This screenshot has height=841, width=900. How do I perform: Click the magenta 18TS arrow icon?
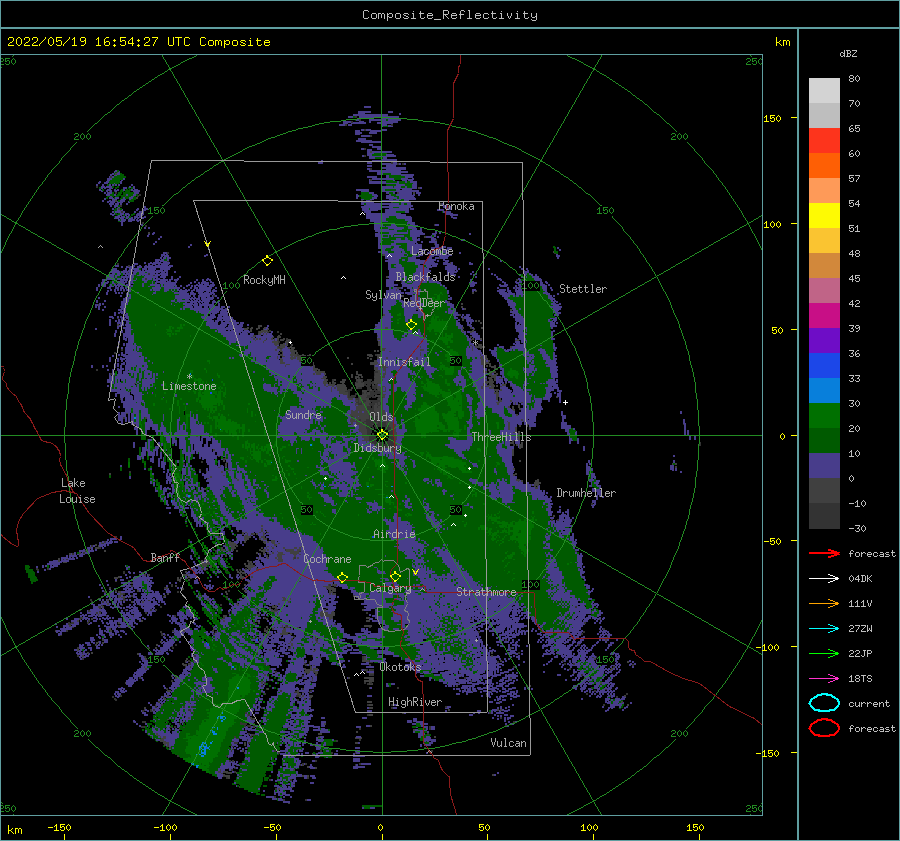tap(824, 679)
